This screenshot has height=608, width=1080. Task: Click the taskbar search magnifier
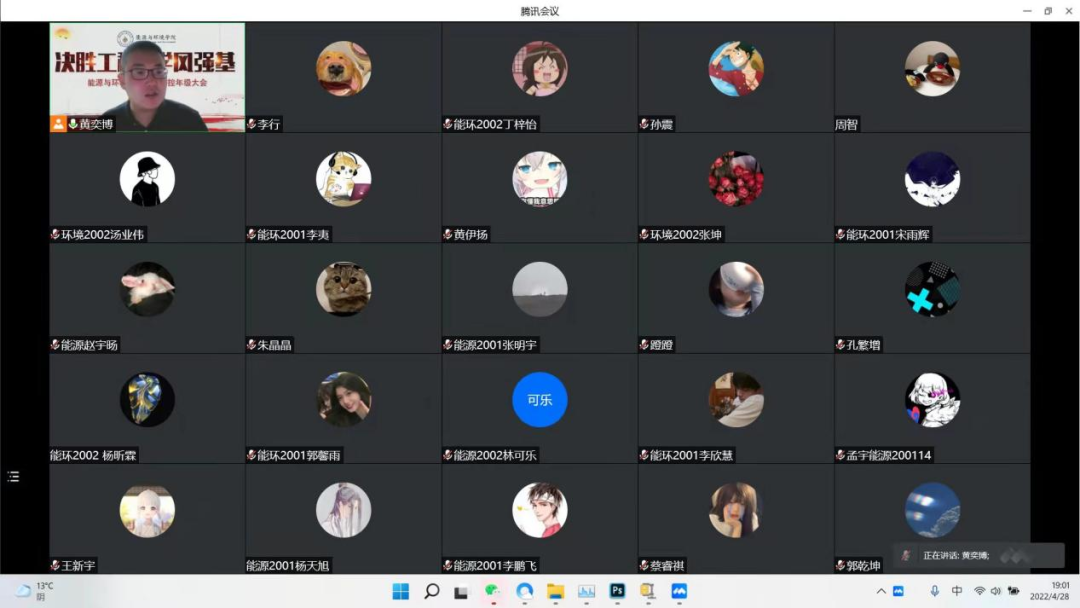pos(431,591)
